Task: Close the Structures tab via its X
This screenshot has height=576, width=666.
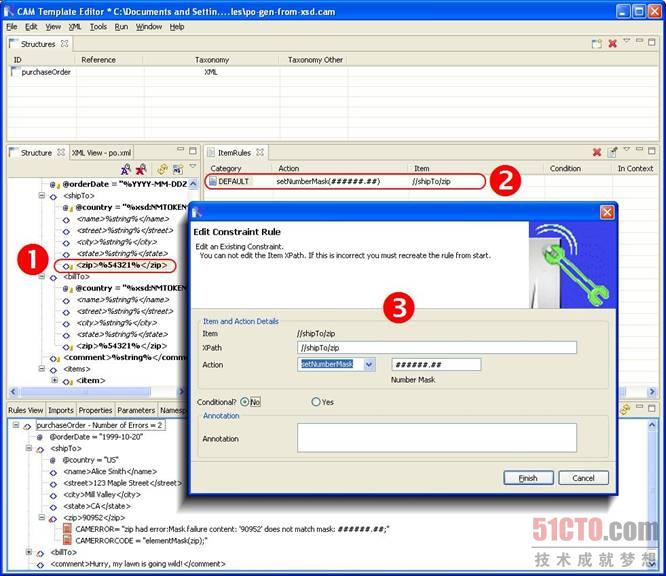Action: (64, 44)
